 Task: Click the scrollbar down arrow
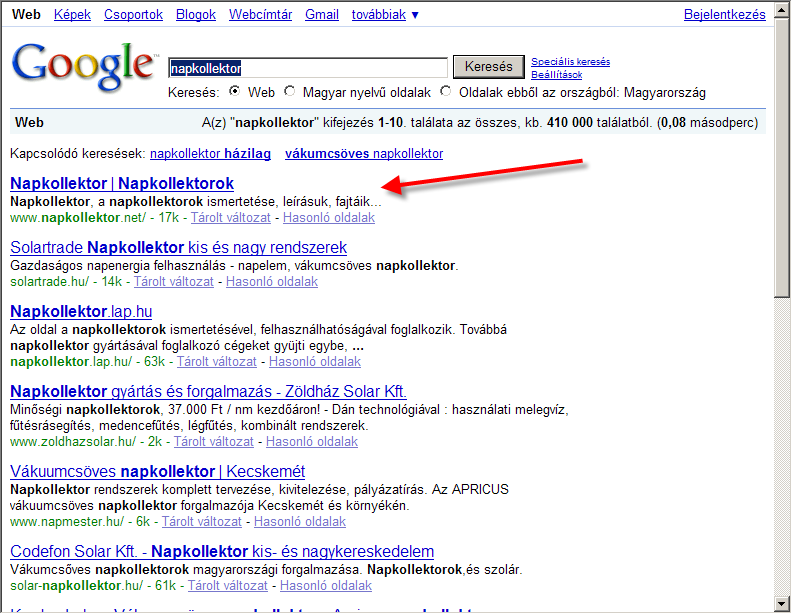point(782,603)
